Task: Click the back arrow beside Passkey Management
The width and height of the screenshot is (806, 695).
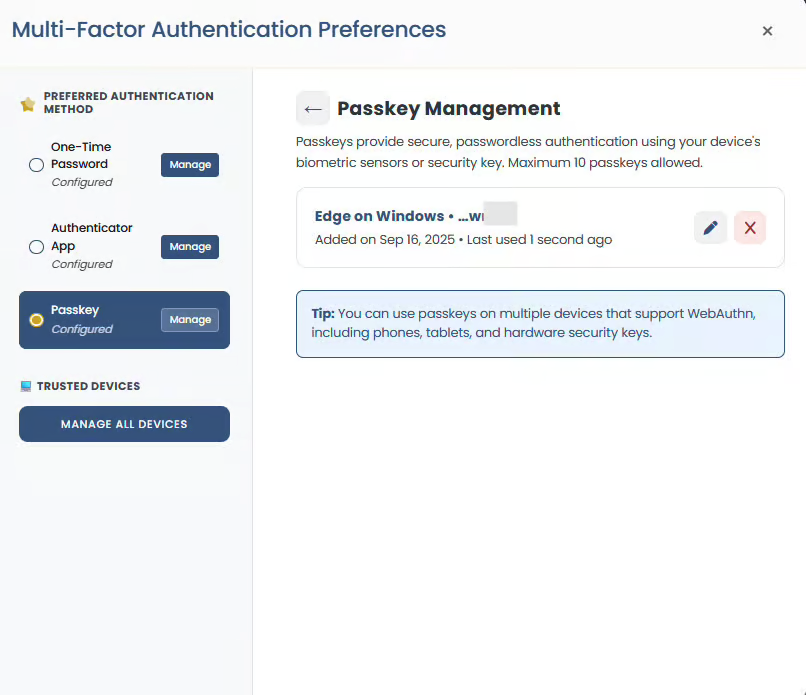Action: point(313,108)
